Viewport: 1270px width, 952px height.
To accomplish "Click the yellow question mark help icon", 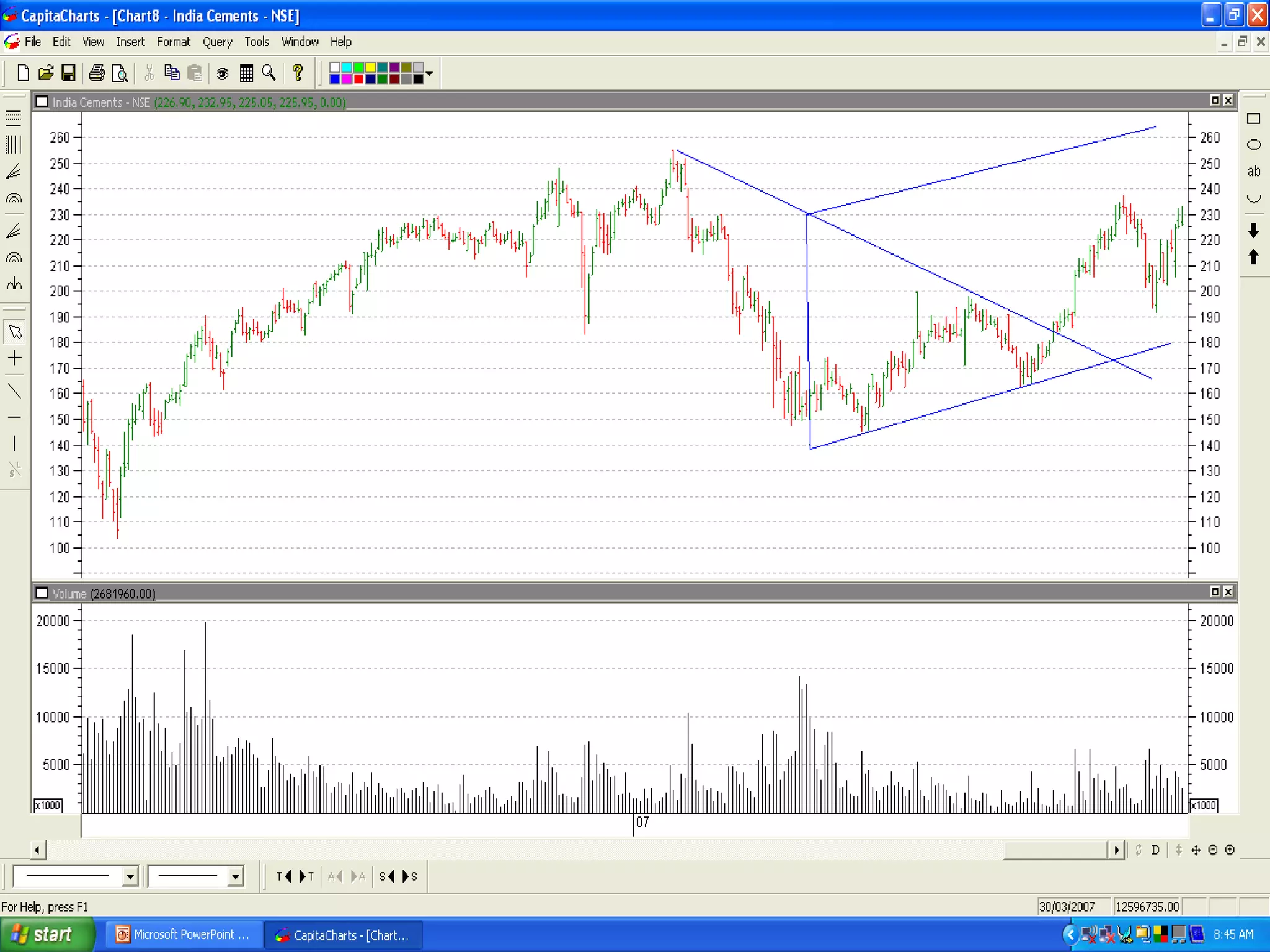I will (298, 73).
